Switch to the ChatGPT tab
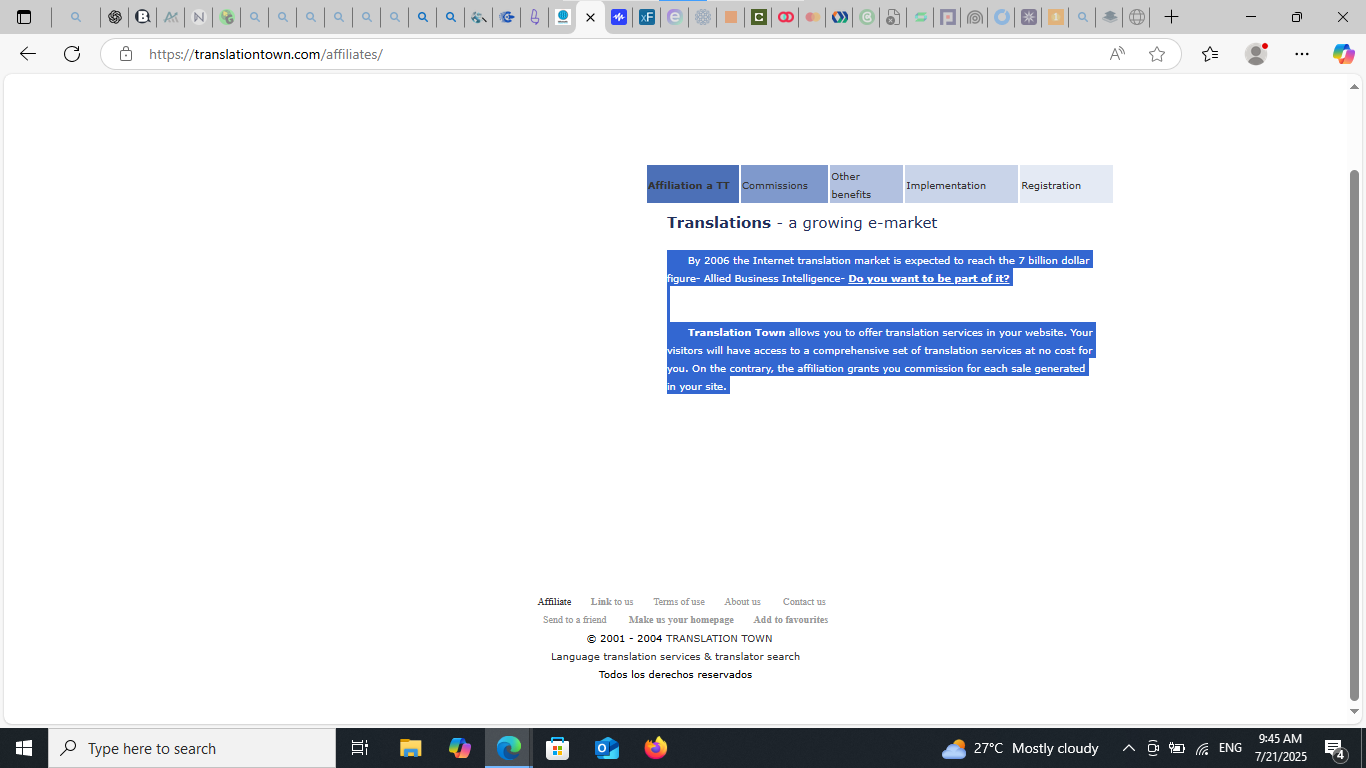 click(x=115, y=17)
